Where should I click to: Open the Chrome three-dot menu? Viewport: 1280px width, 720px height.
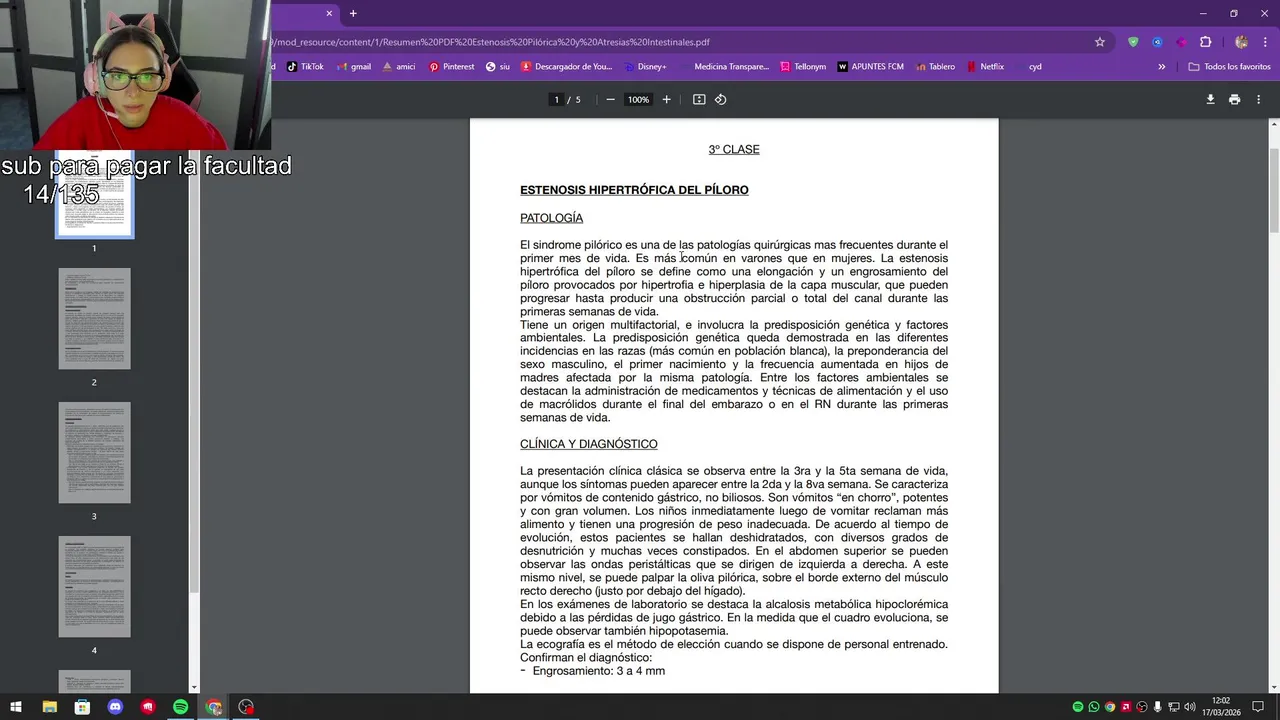click(x=1263, y=42)
